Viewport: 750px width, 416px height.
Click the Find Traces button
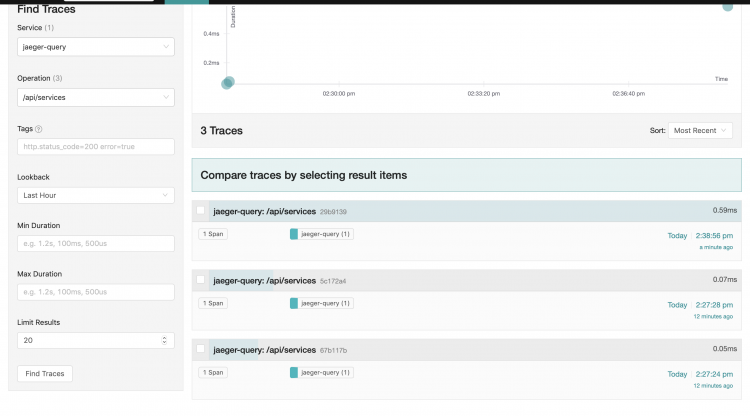[45, 373]
